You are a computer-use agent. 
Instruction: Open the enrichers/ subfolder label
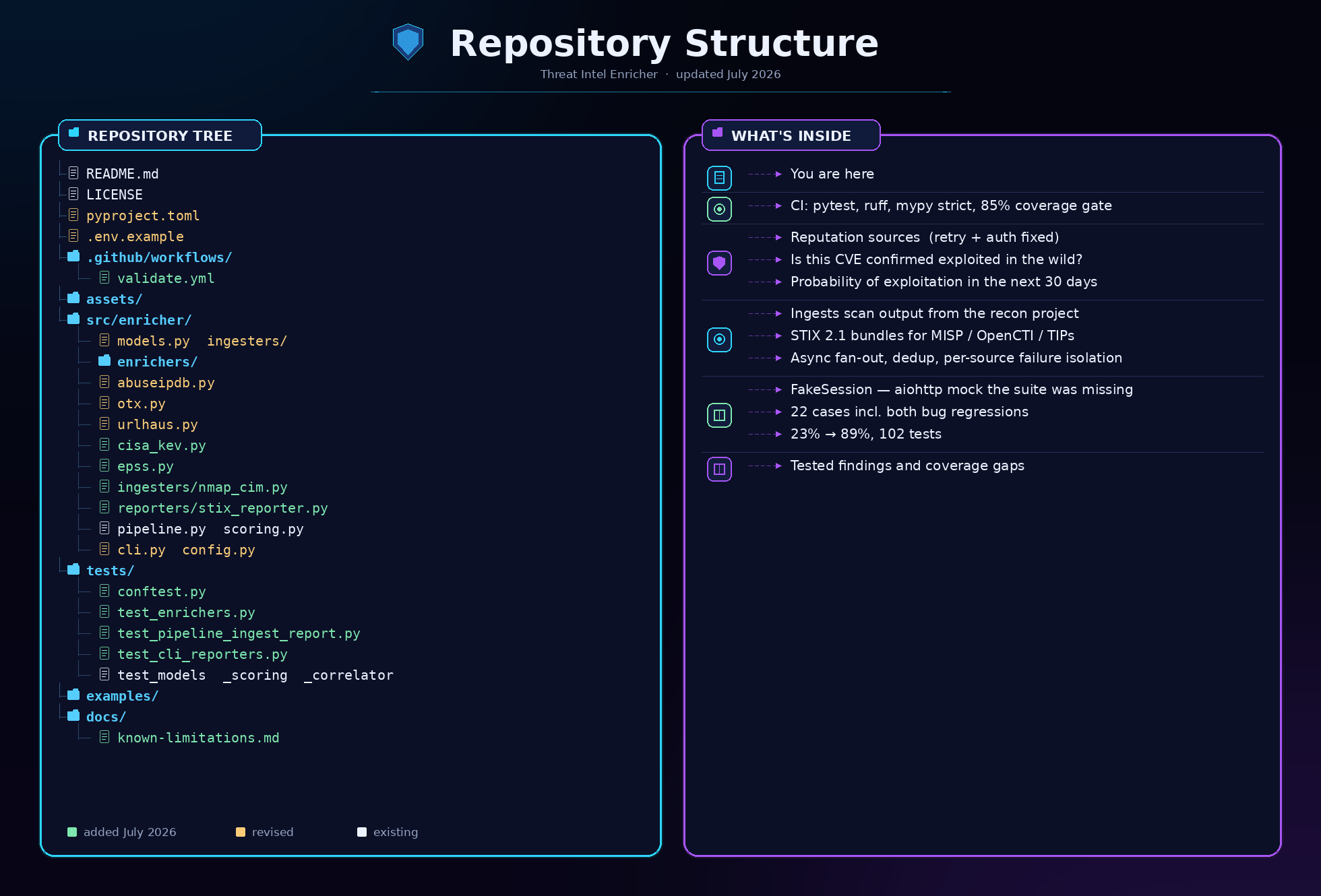click(x=157, y=362)
